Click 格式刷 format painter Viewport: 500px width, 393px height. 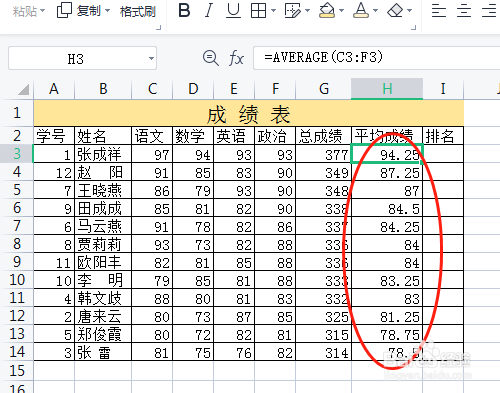(x=138, y=12)
